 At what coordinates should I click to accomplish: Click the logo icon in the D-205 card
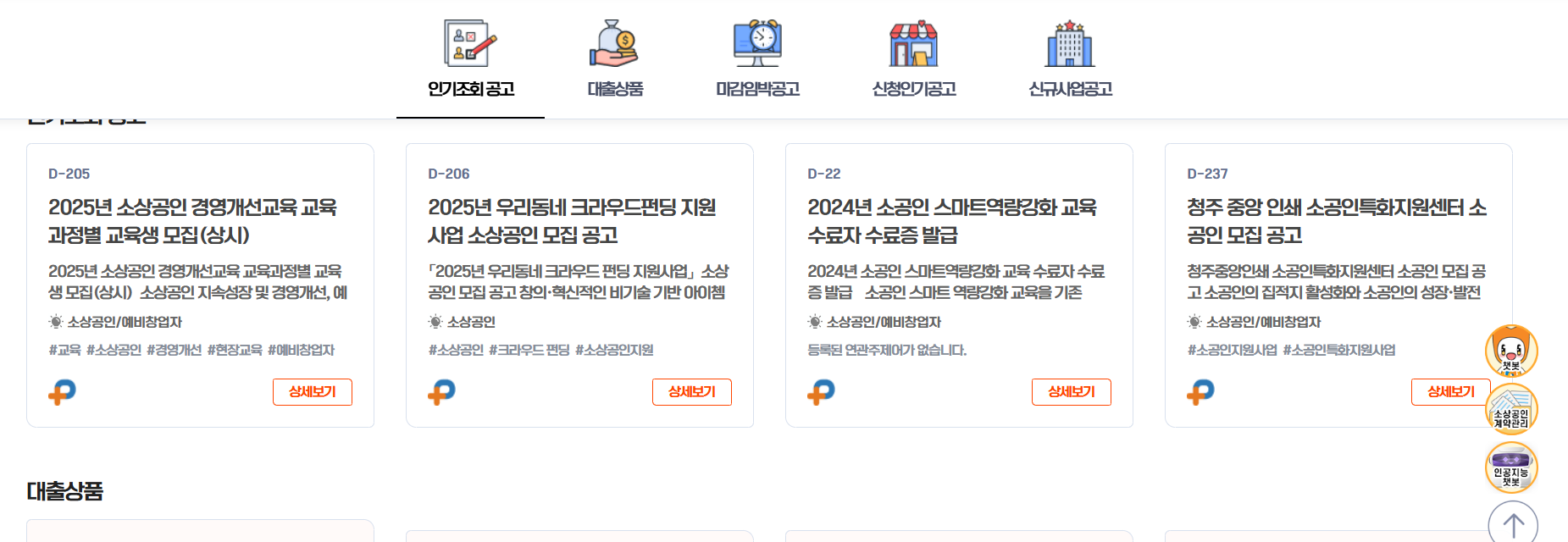tap(62, 391)
